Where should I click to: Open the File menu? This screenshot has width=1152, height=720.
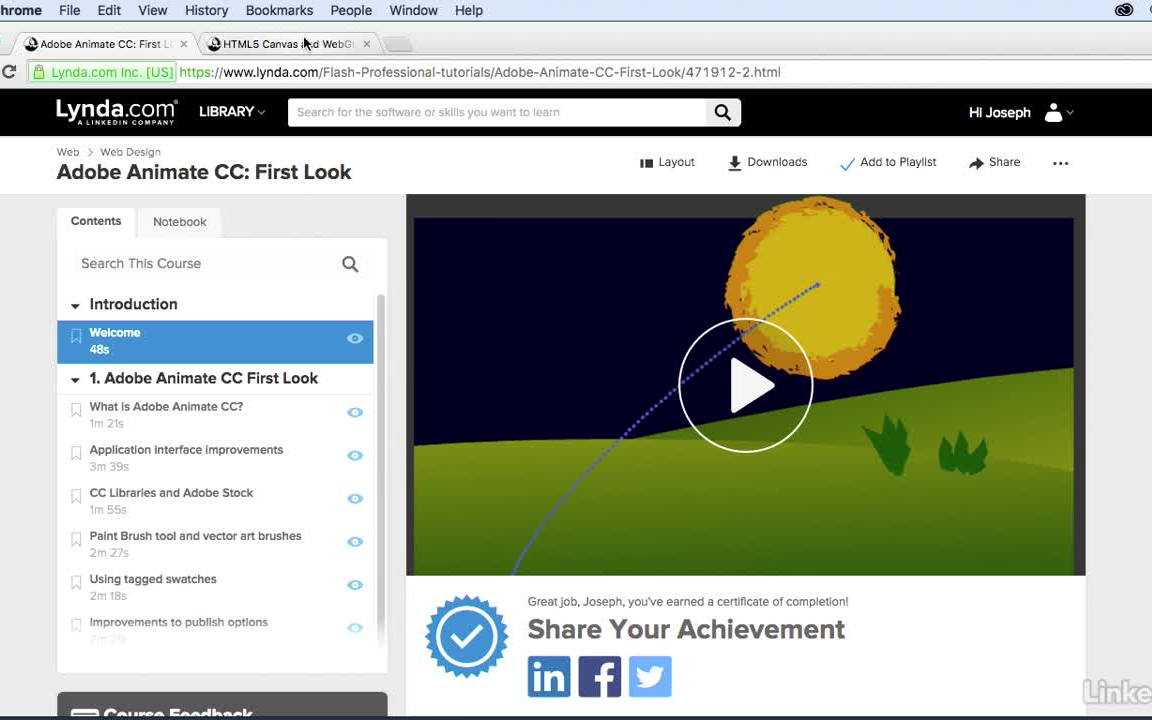(x=69, y=10)
